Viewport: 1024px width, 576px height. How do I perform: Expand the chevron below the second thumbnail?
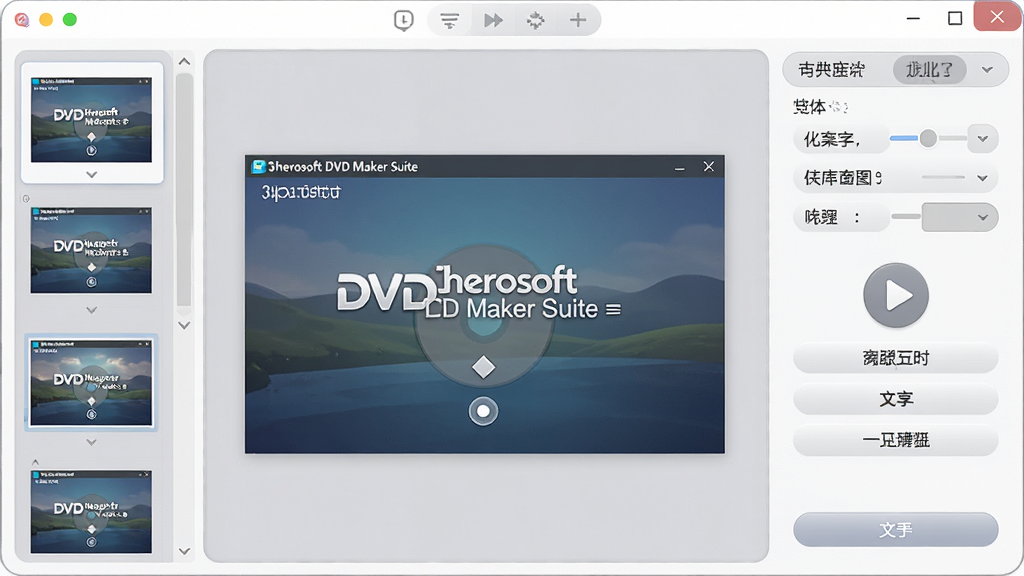coord(91,310)
